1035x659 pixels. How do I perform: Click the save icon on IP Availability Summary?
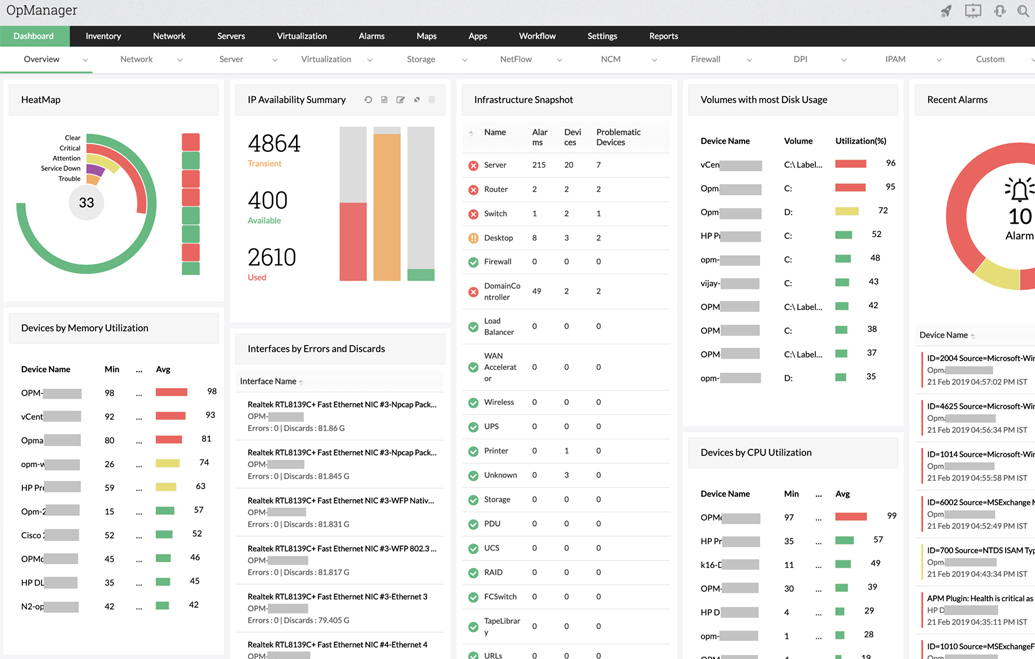(x=384, y=100)
